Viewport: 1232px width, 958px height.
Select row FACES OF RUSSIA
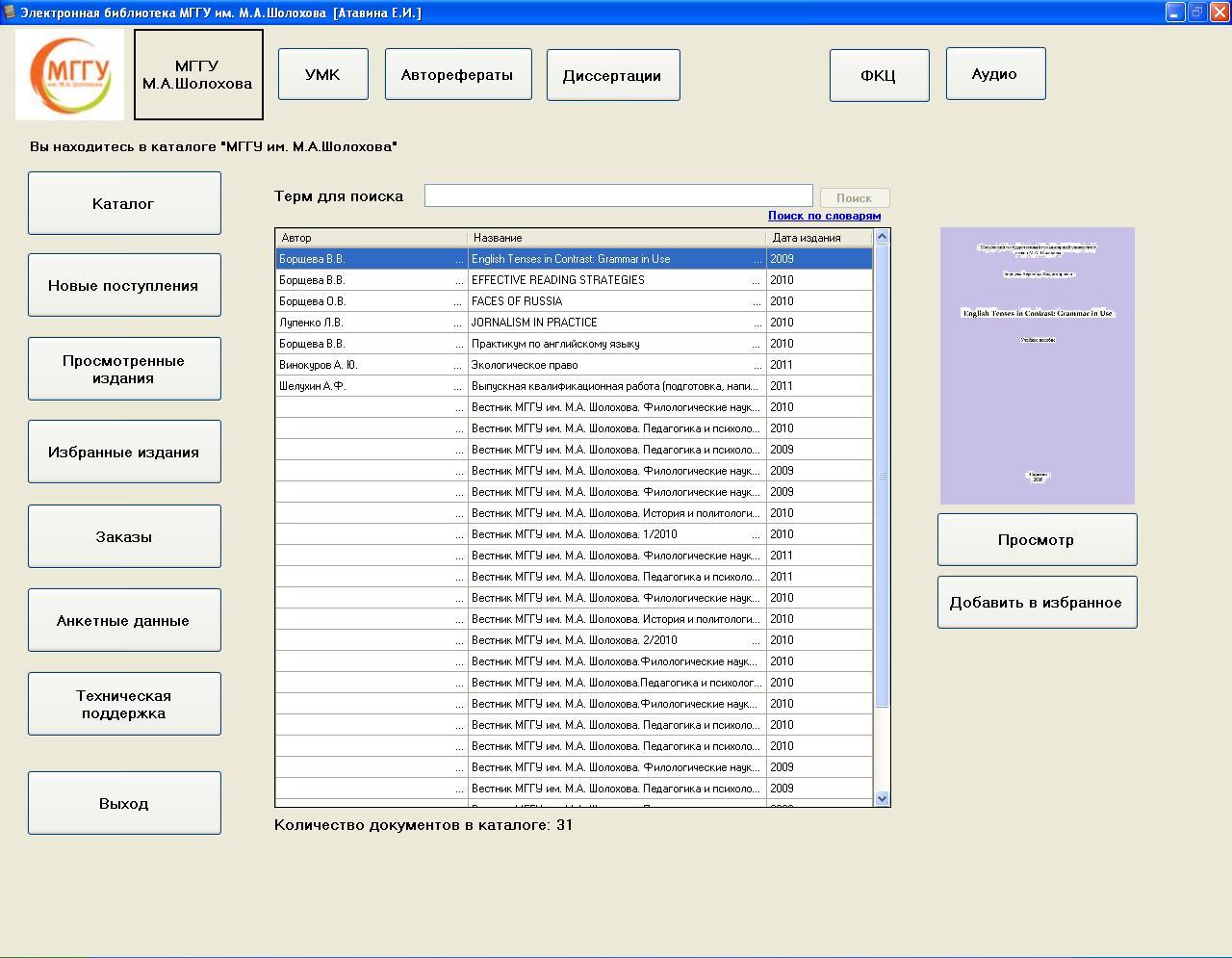point(575,301)
